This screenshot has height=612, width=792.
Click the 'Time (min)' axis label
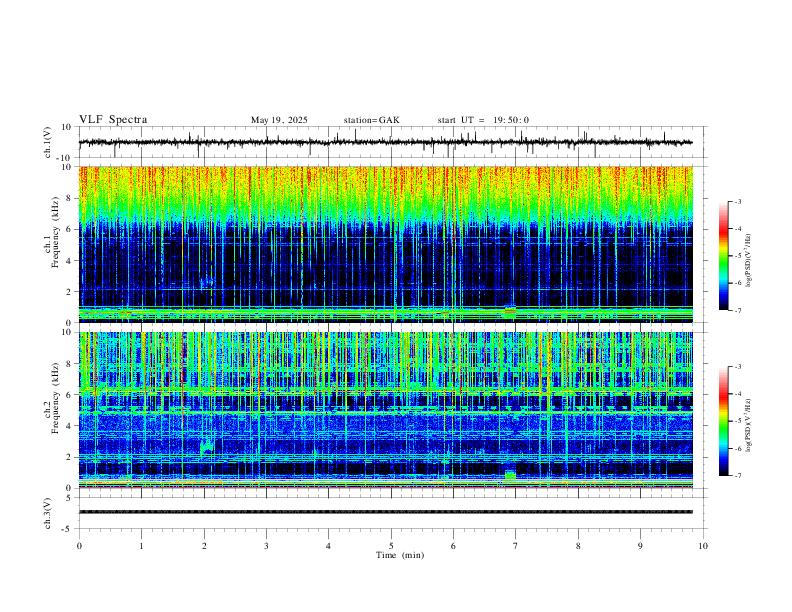[400, 555]
